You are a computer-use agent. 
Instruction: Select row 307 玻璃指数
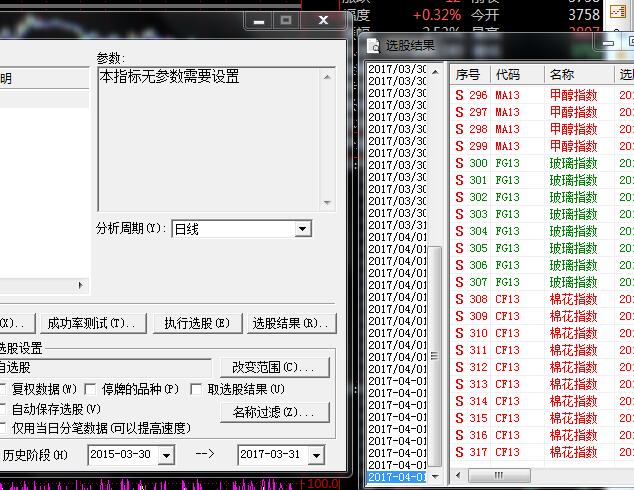542,282
